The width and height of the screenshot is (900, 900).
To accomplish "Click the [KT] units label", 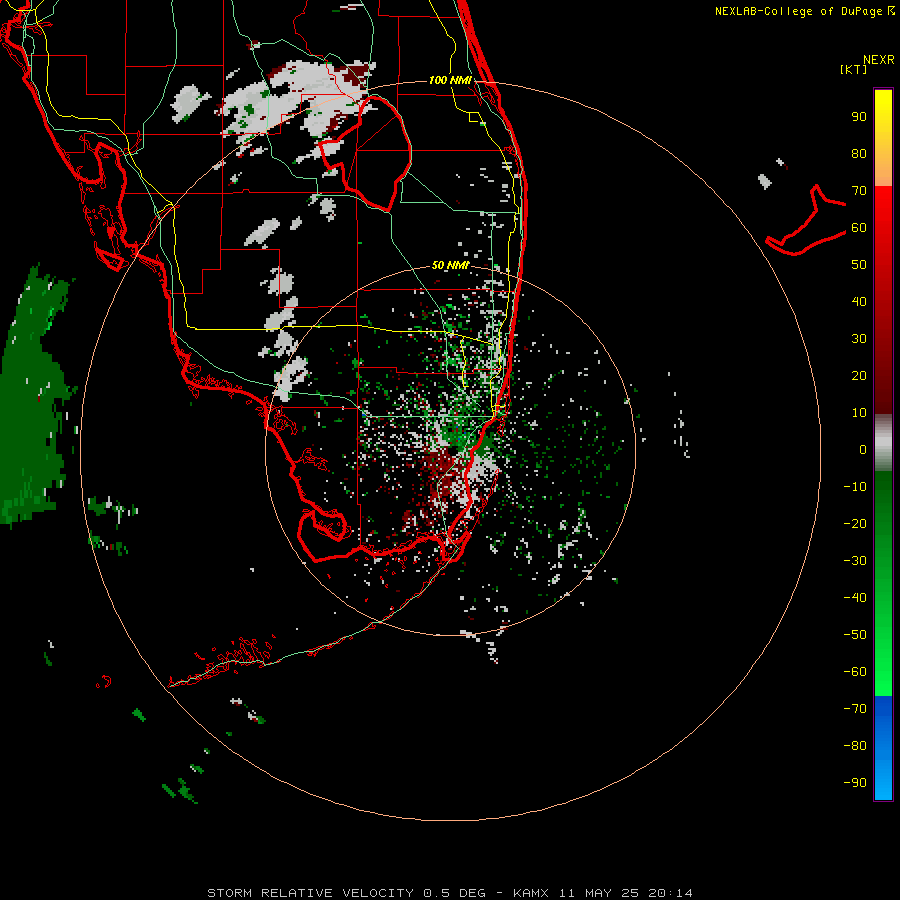I will pyautogui.click(x=854, y=69).
